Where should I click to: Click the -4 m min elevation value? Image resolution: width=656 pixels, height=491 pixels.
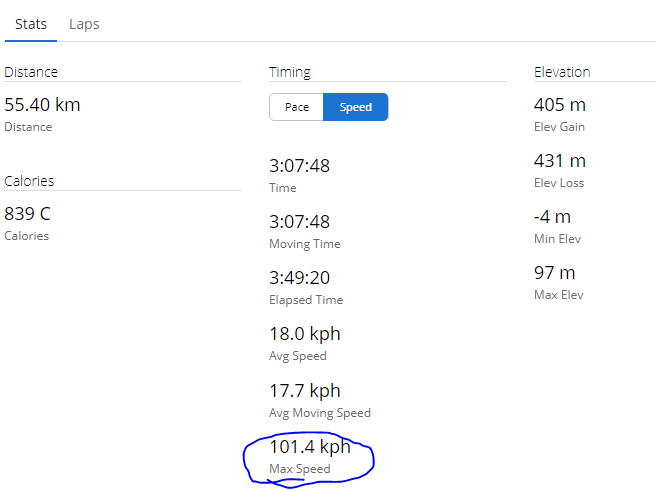click(x=552, y=217)
